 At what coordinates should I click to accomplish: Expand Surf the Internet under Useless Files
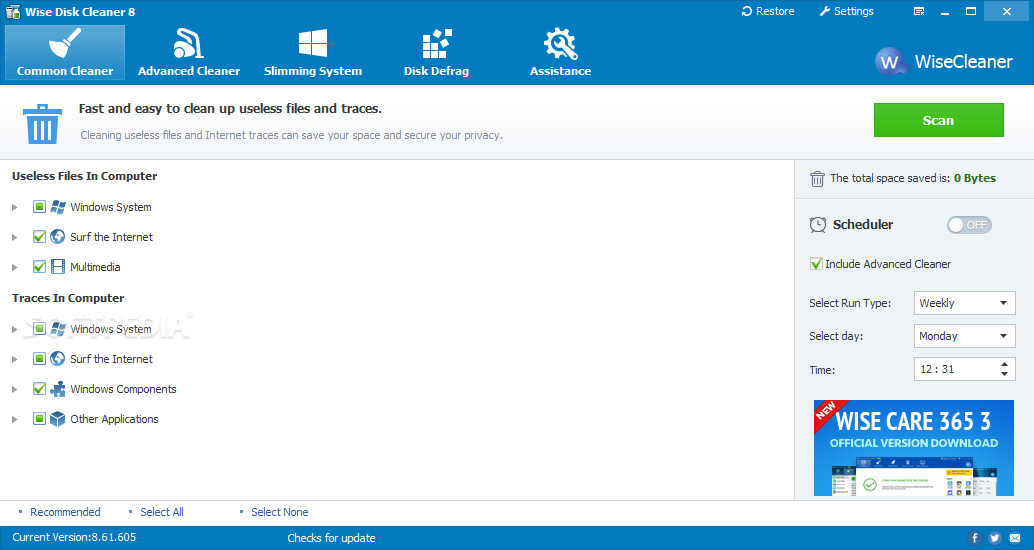click(15, 237)
